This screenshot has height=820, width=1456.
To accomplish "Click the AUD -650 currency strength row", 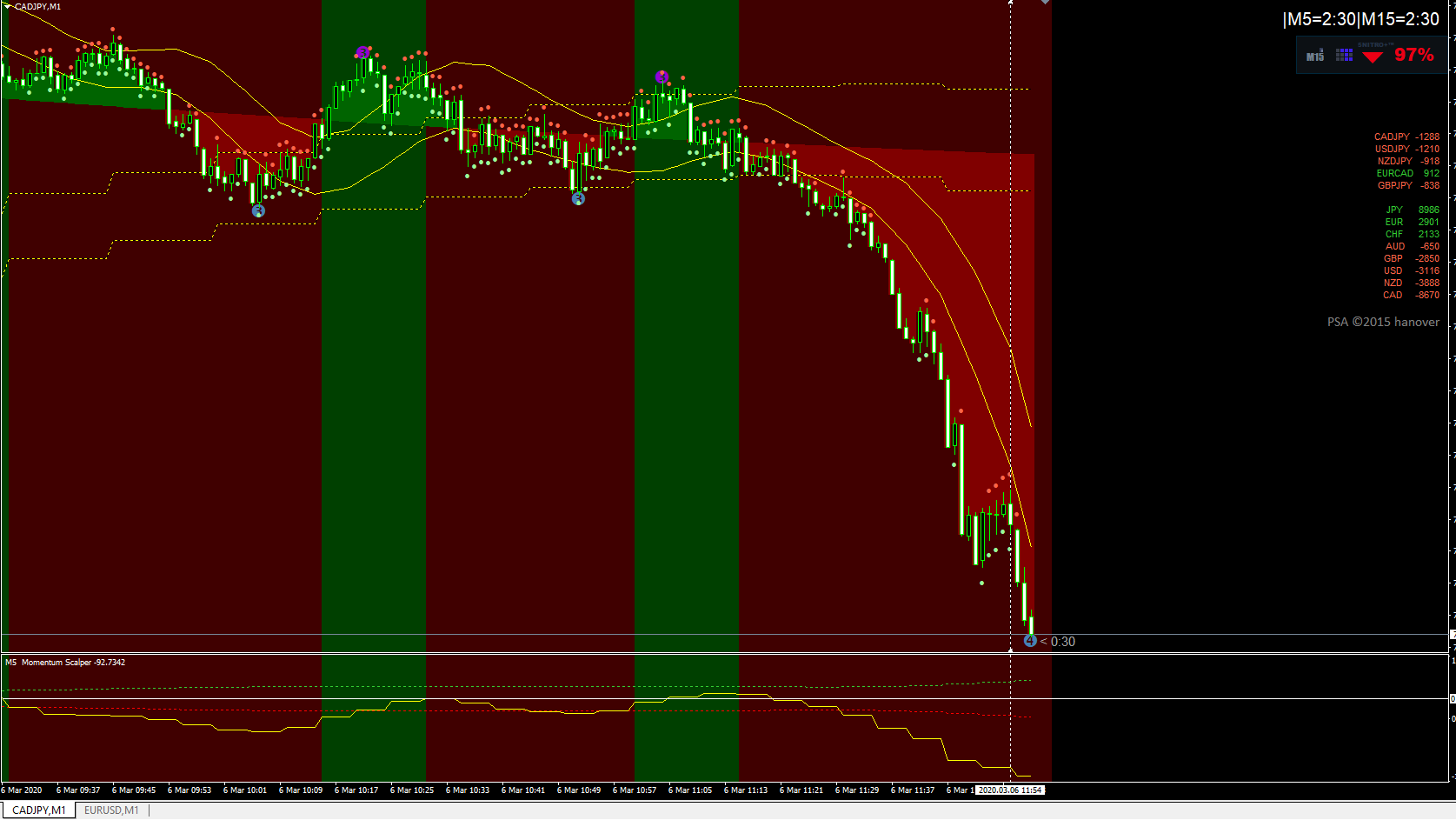I will [x=1413, y=246].
